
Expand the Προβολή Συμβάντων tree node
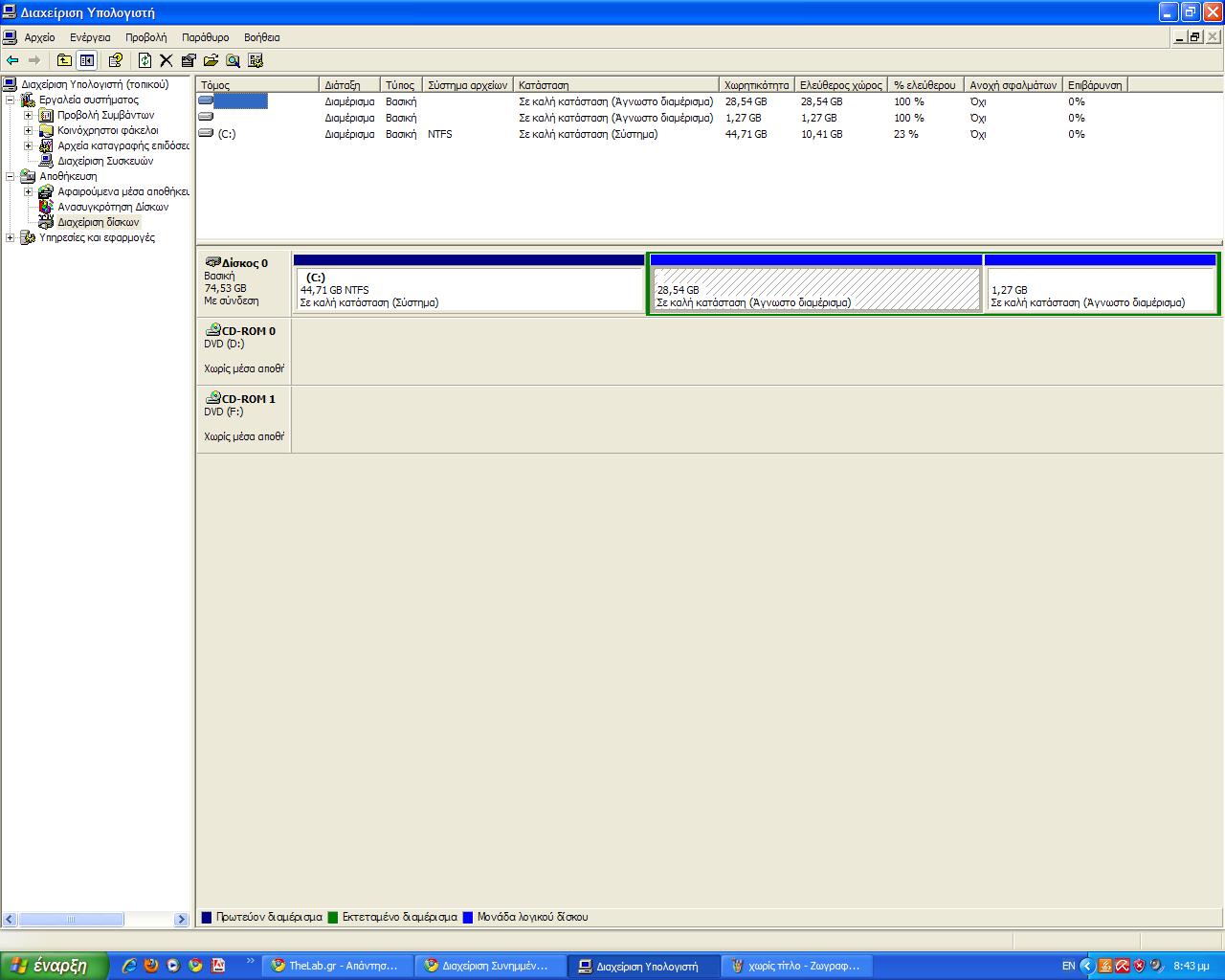pyautogui.click(x=29, y=115)
